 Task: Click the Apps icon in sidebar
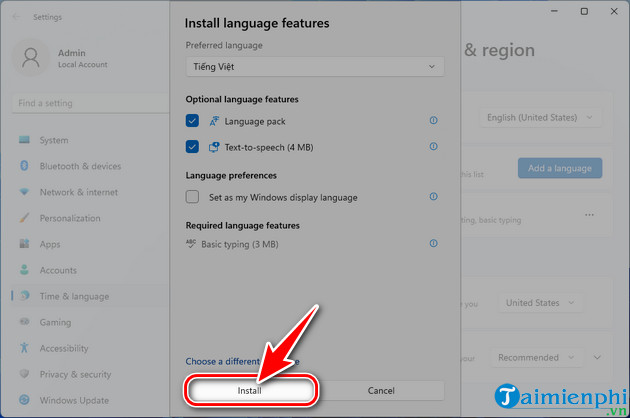point(24,244)
